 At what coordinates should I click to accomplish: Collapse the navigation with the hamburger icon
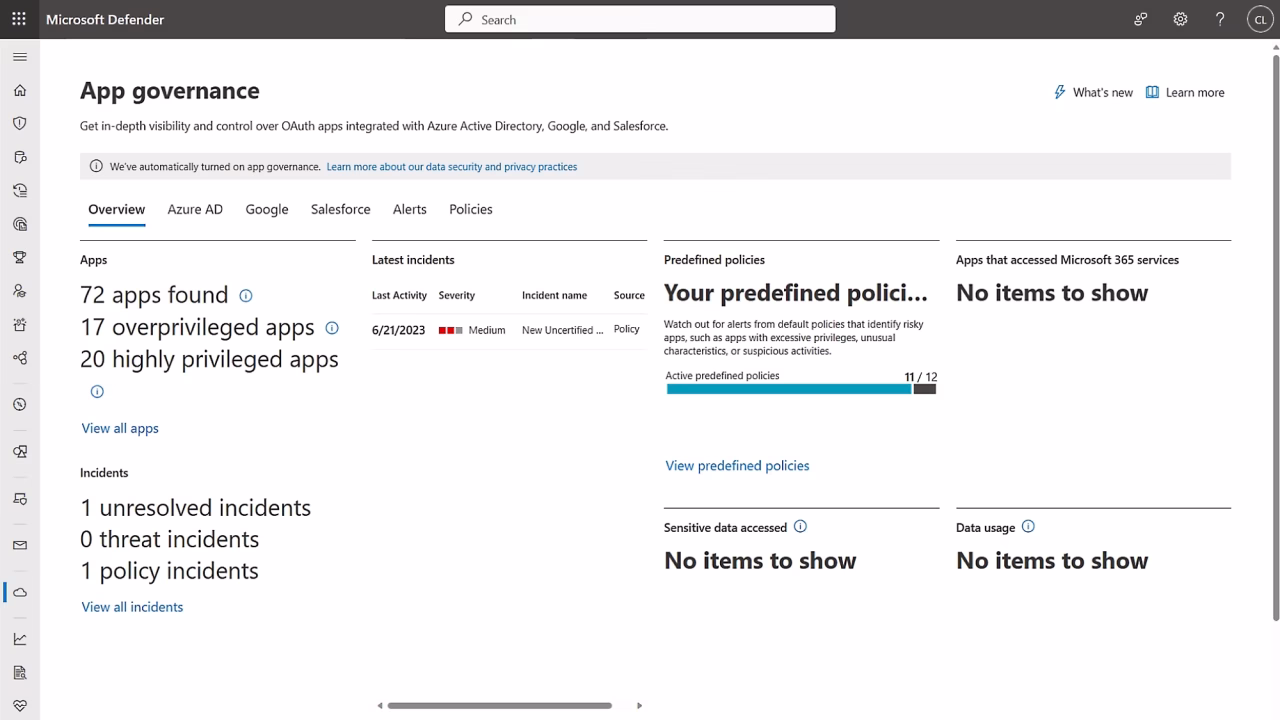tap(20, 57)
